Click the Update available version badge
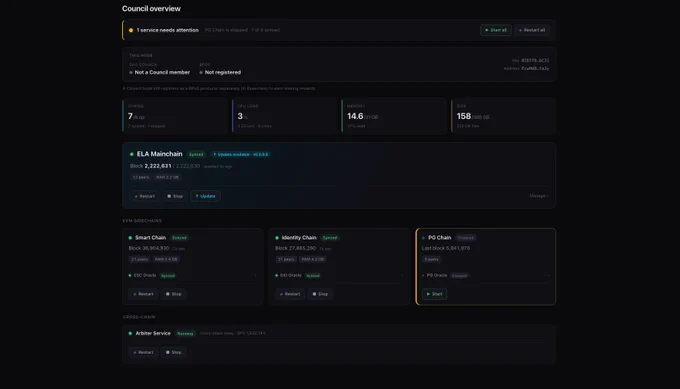Screen dimensions: 680x389 pyautogui.click(x=241, y=154)
